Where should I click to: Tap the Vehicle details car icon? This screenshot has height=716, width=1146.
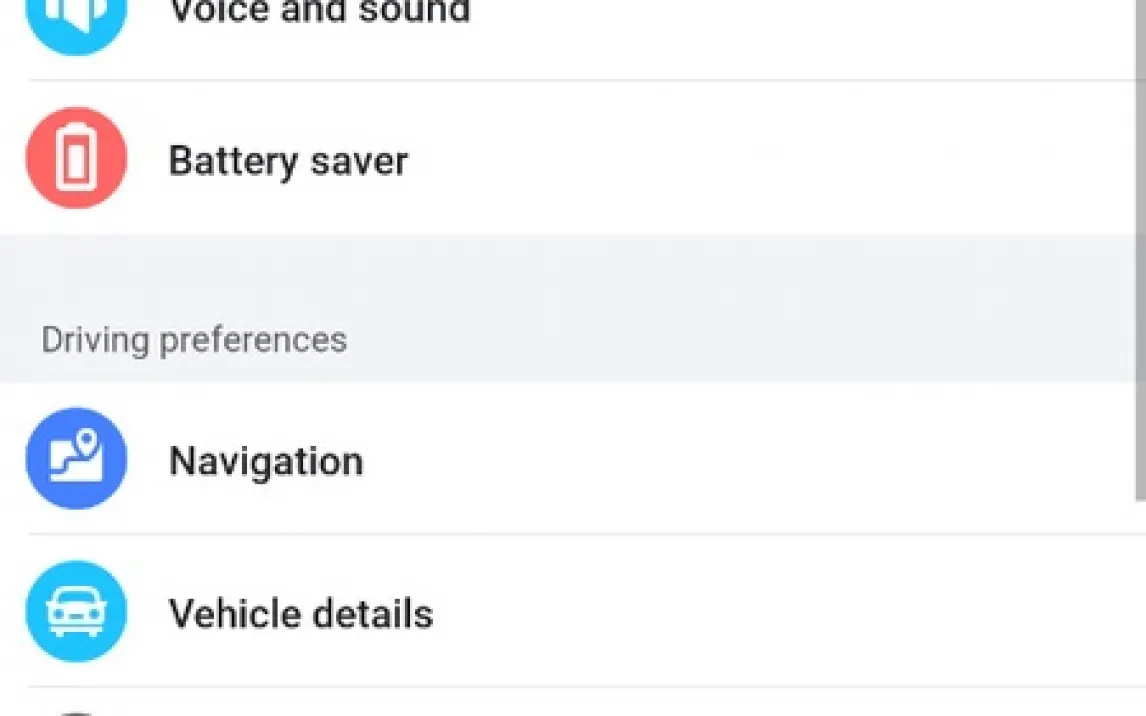[76, 612]
